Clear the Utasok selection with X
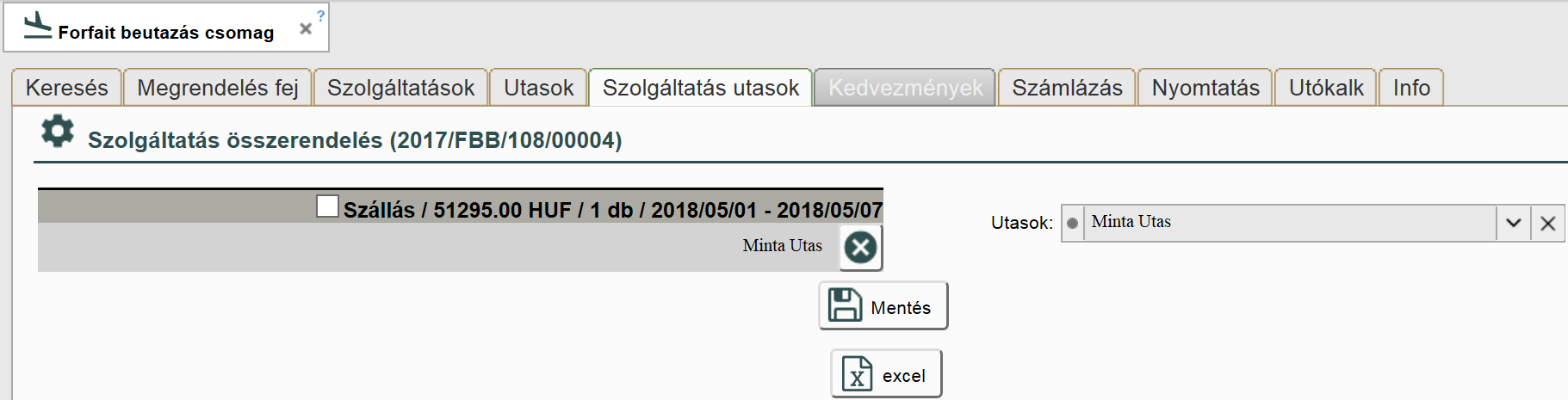This screenshot has width=1568, height=400. tap(1547, 224)
